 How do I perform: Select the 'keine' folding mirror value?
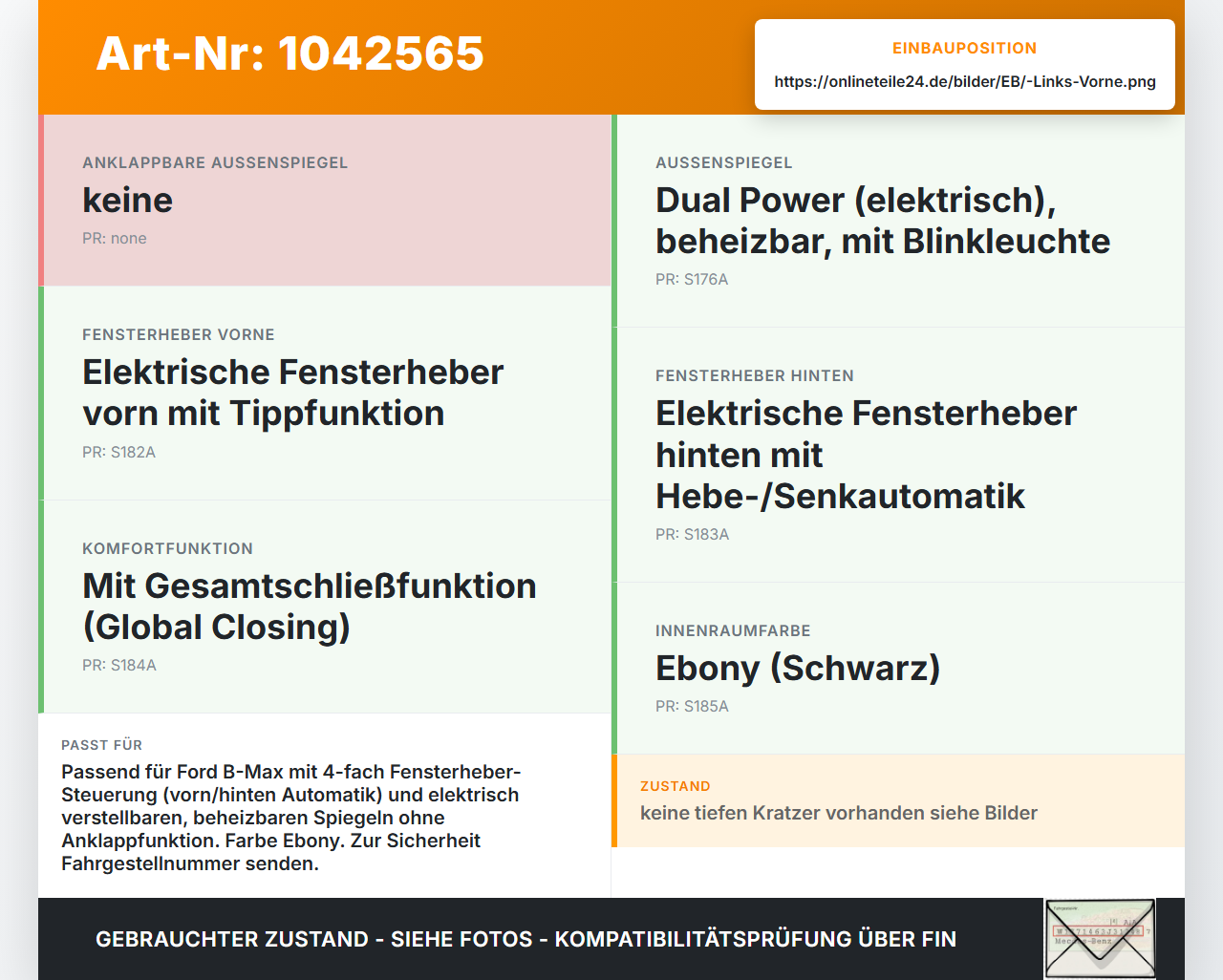pyautogui.click(x=127, y=200)
